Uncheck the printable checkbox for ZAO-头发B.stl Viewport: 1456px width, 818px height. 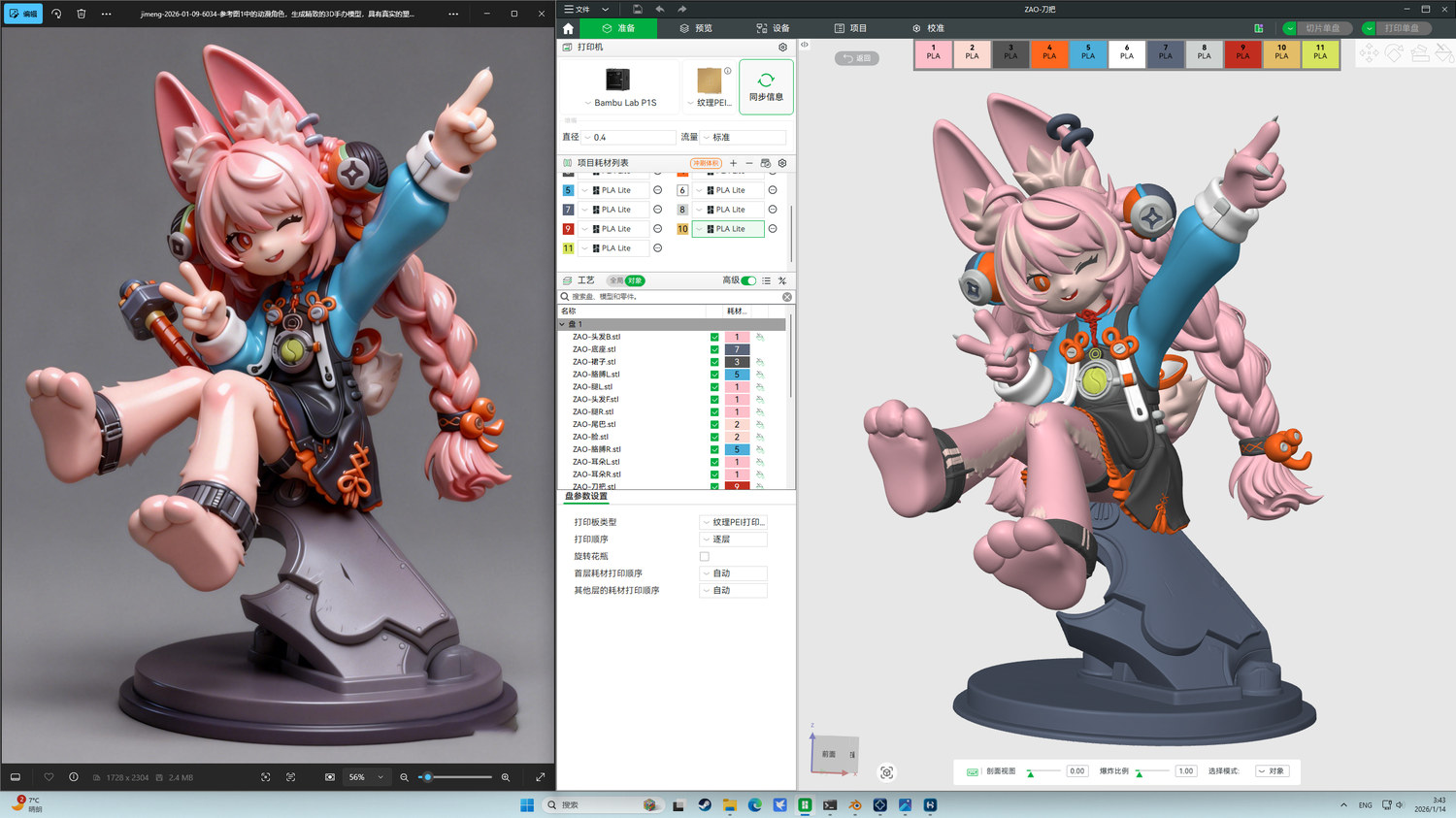click(714, 337)
